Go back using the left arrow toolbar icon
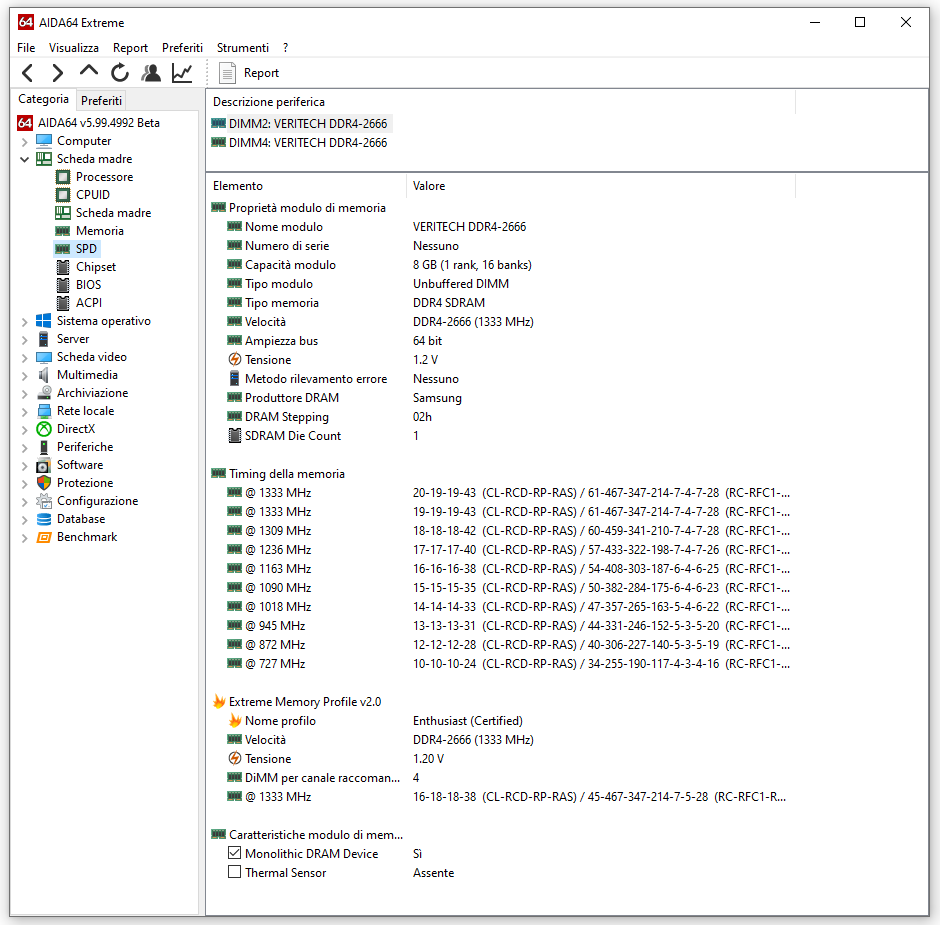Screen dimensions: 940x925 tap(28, 73)
